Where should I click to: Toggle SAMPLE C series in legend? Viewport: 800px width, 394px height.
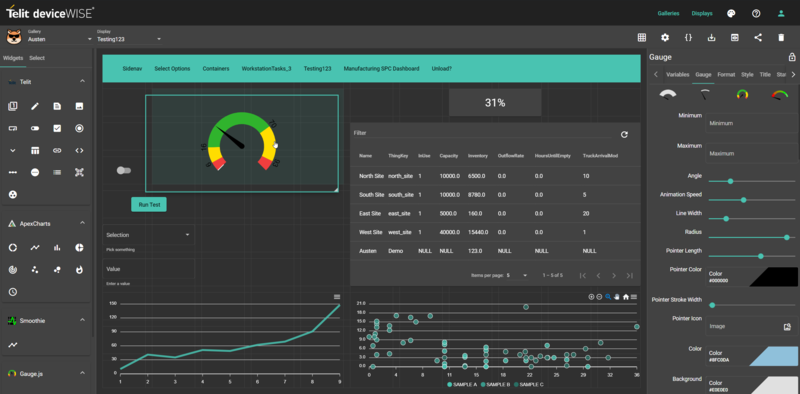pos(529,384)
